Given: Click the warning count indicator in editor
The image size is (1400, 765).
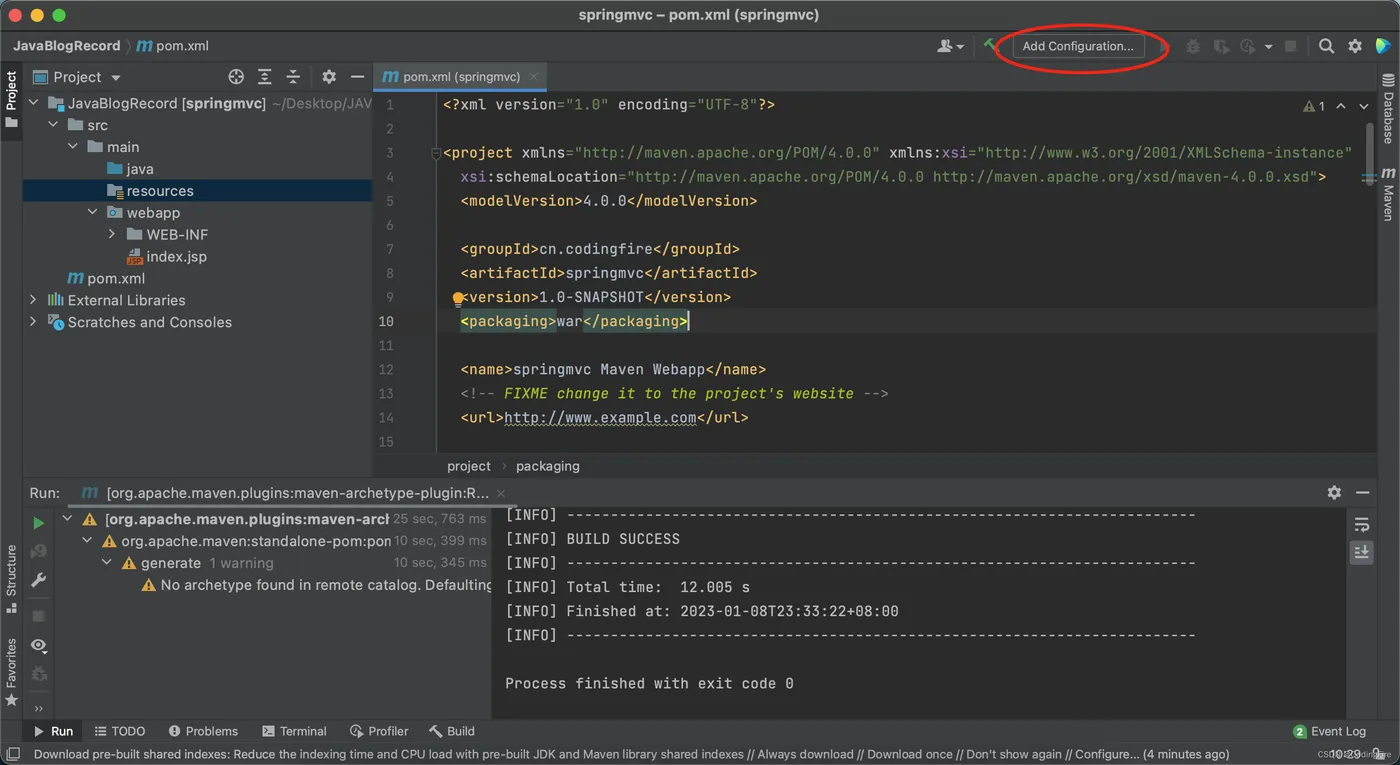Looking at the screenshot, I should [x=1314, y=106].
